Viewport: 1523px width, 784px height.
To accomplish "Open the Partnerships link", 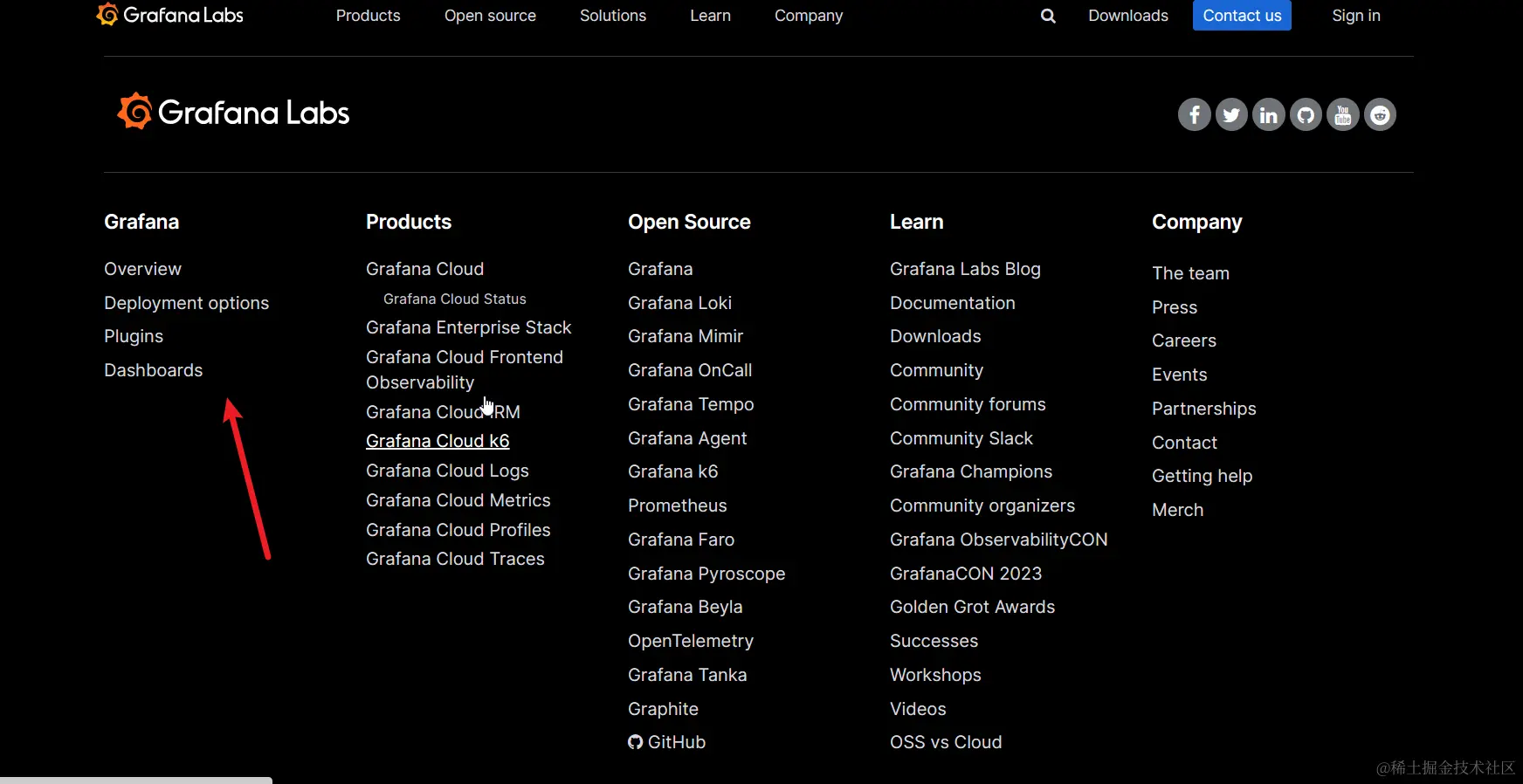I will pyautogui.click(x=1203, y=409).
